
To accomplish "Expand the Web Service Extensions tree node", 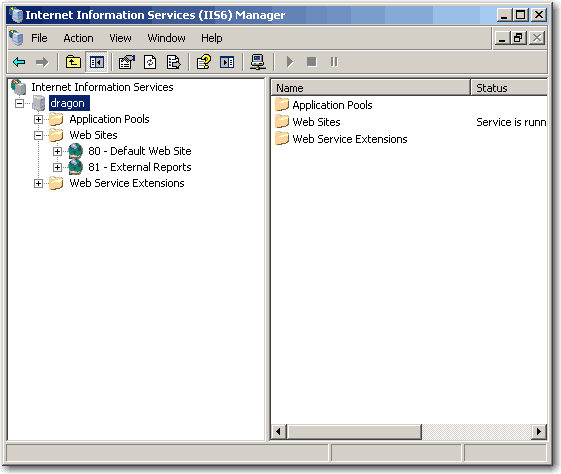I will tap(38, 183).
